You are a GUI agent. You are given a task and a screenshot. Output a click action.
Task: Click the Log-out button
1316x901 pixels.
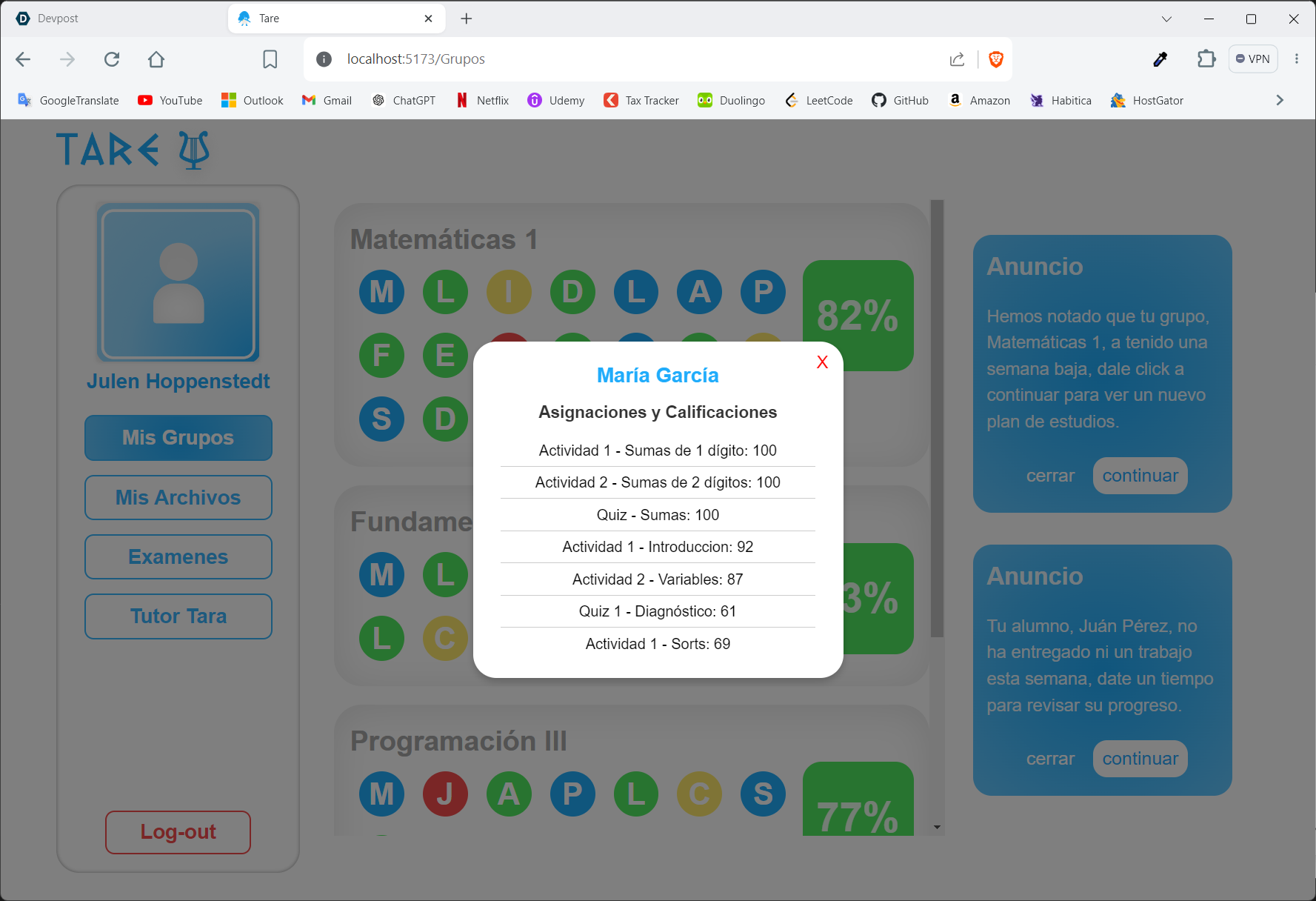coord(178,832)
